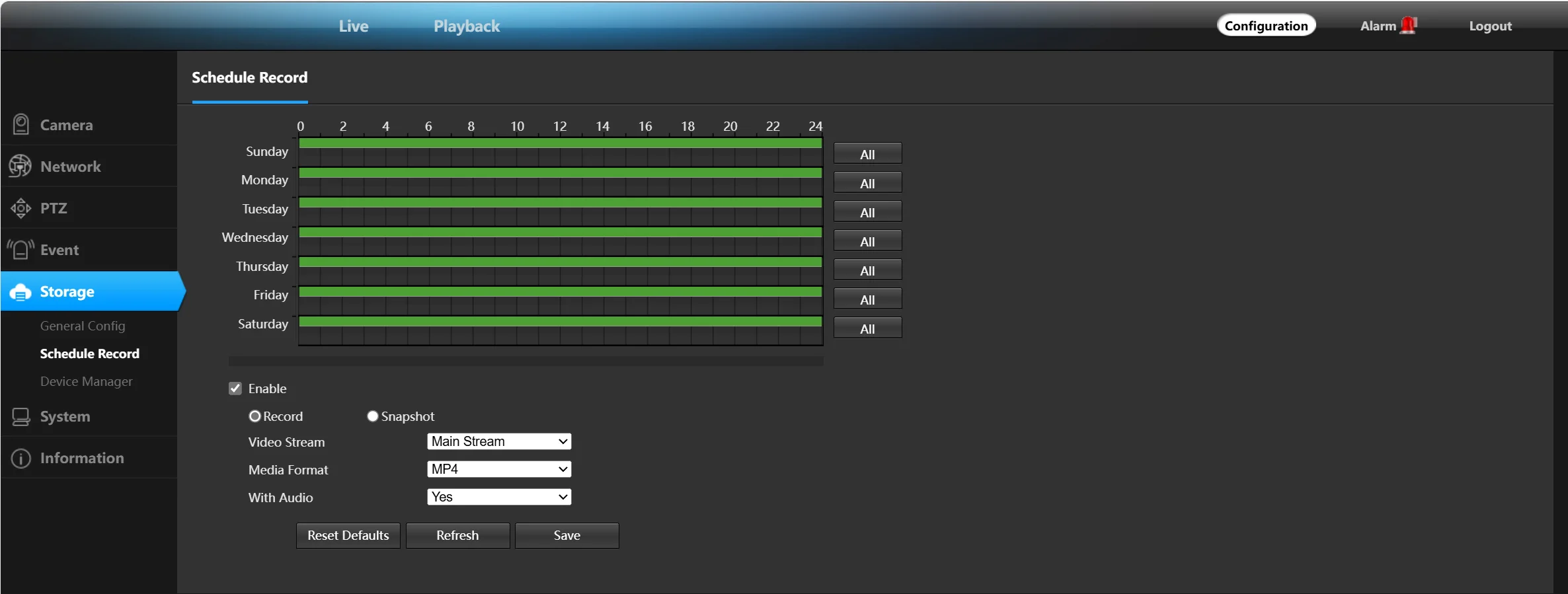
Task: Expand the Media Format dropdown
Action: [499, 469]
